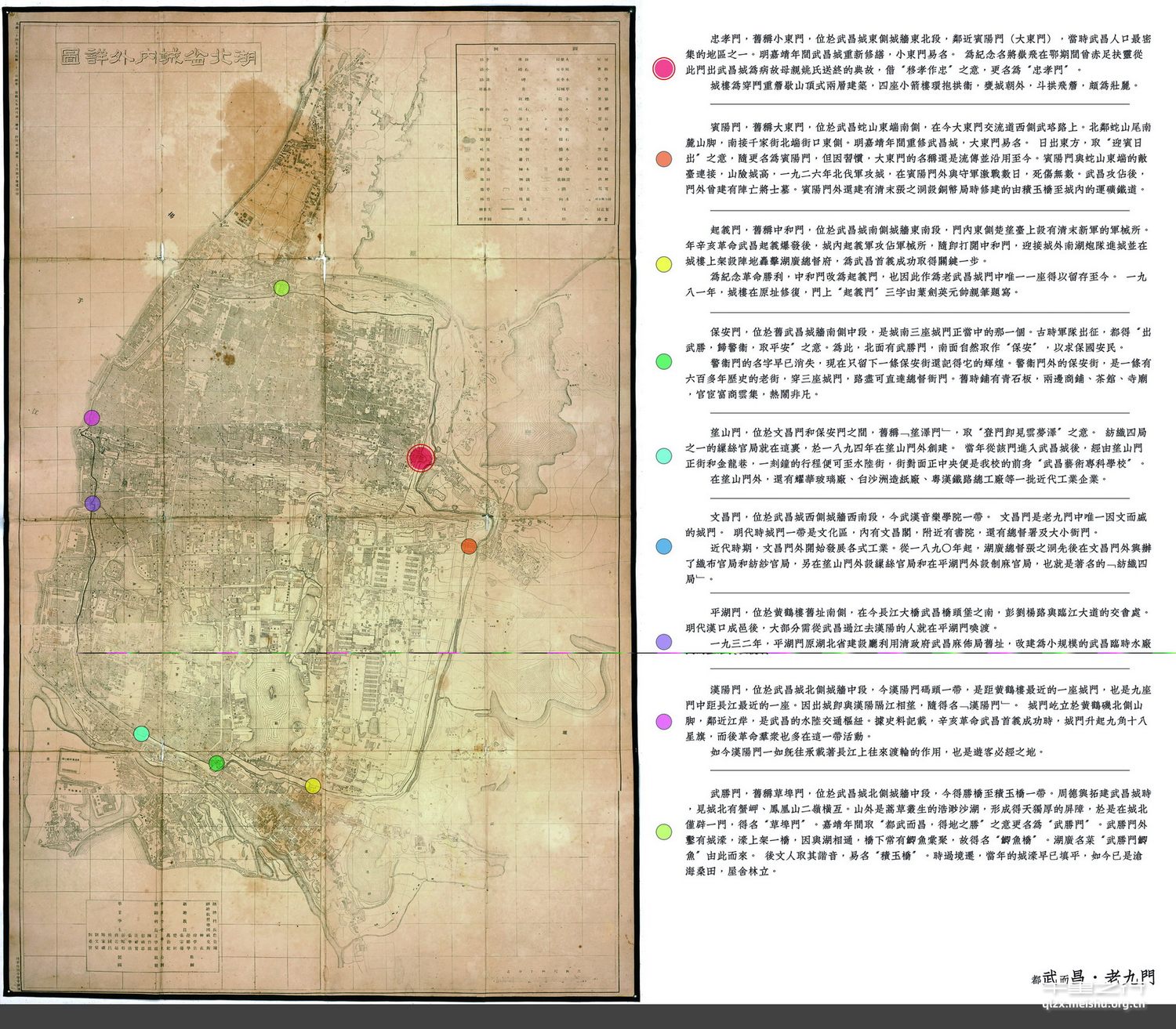Image resolution: width=1176 pixels, height=1029 pixels.
Task: Select the yellow marker on the map
Action: [x=313, y=786]
